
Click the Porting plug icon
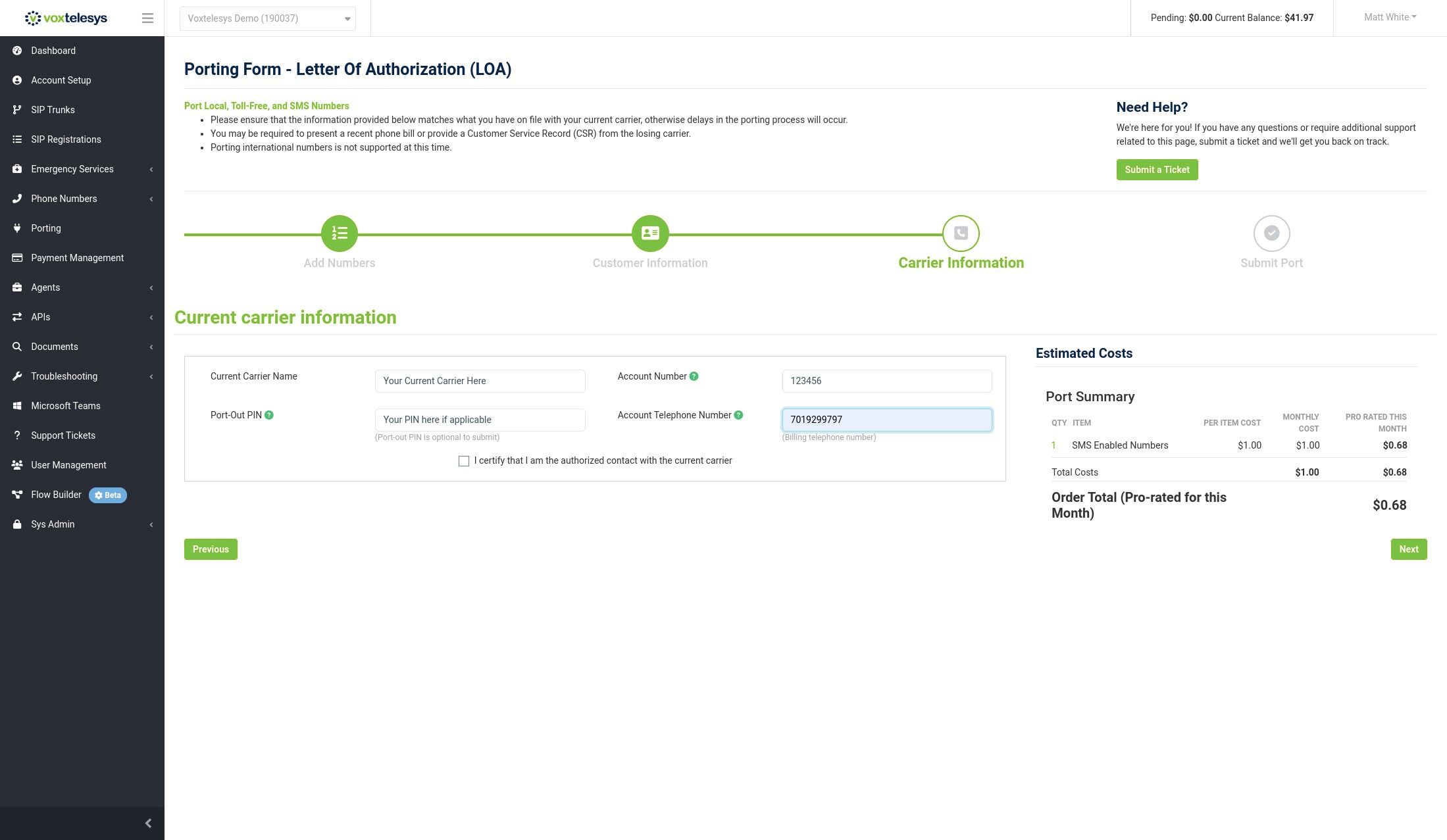17,228
